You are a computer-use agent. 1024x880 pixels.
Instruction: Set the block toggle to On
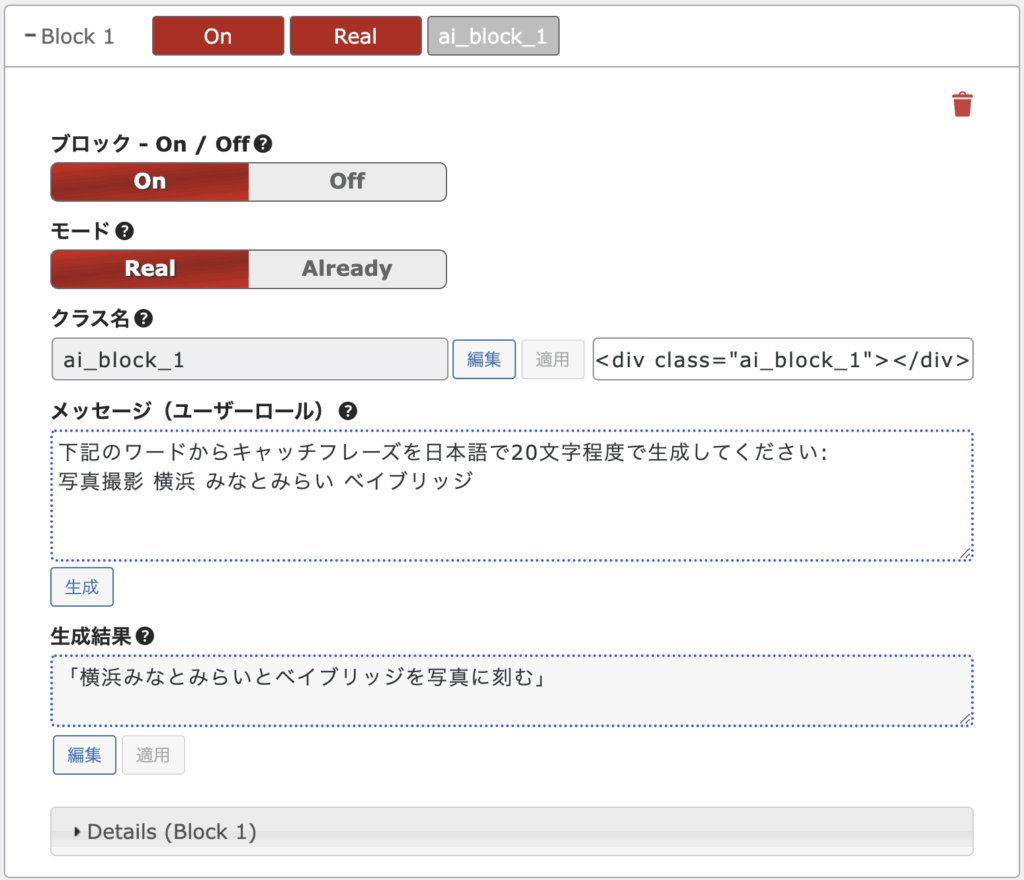(150, 182)
